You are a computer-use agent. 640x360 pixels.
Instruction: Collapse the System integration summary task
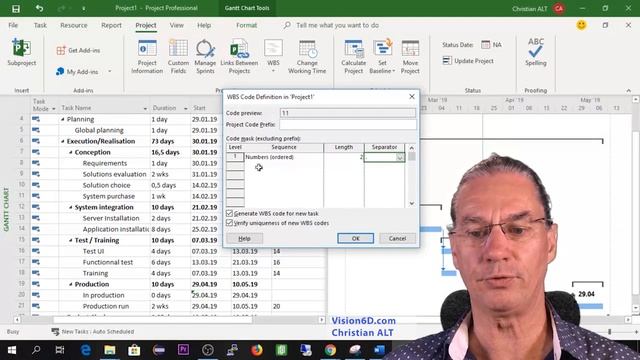pos(71,207)
